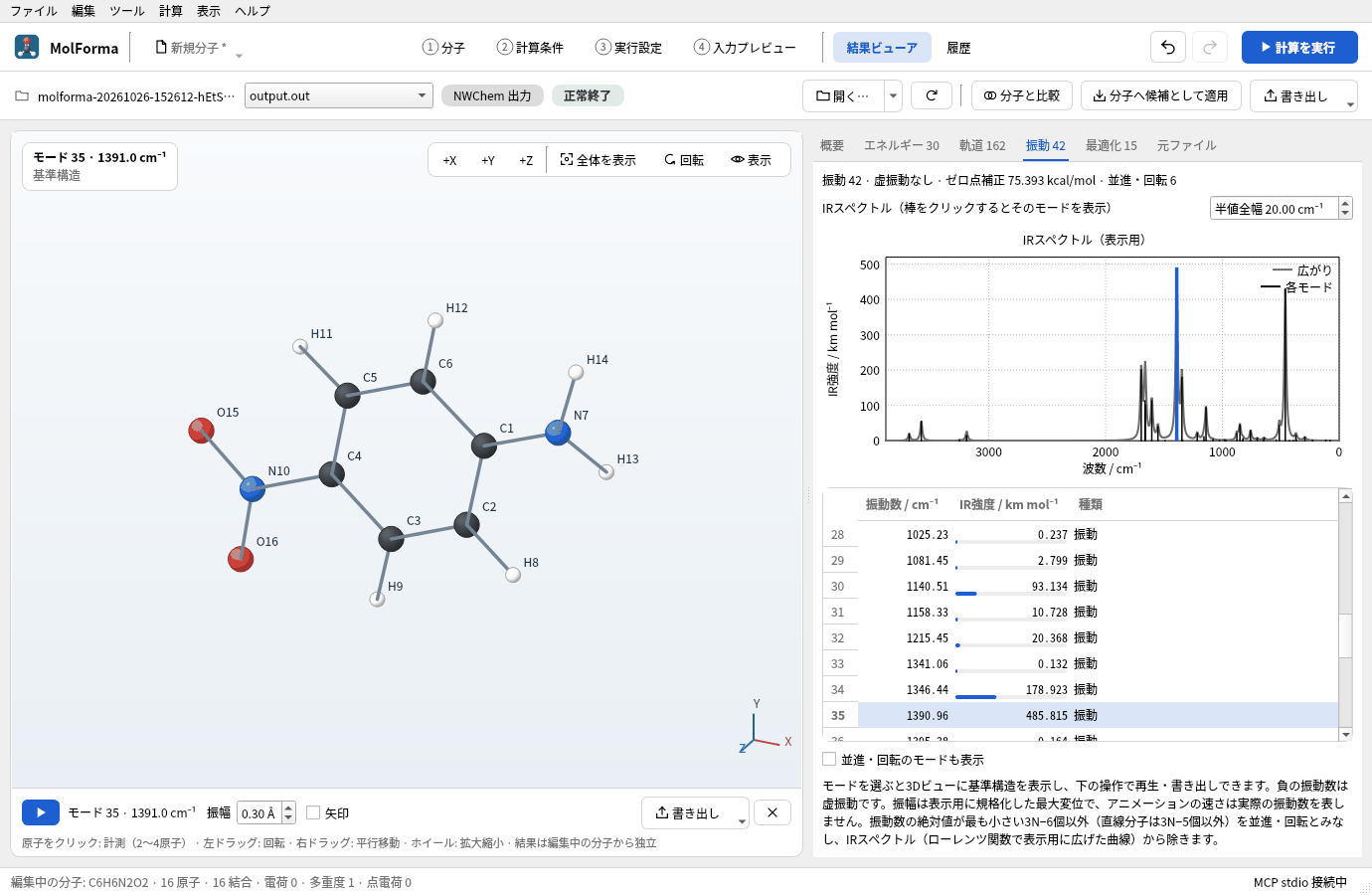1372x895 pixels.
Task: Open the 履歴 history view
Action: point(958,47)
